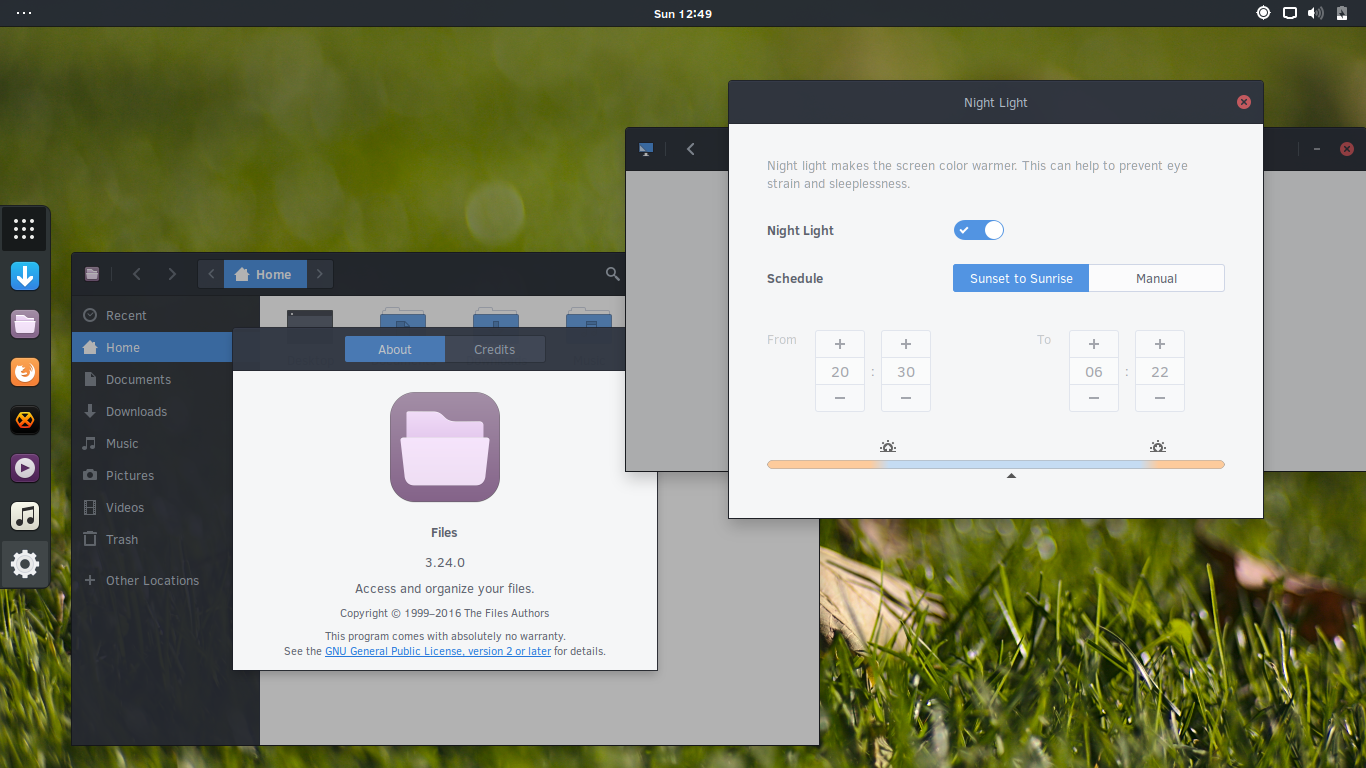Increase To minutes value
The height and width of the screenshot is (768, 1366).
(1160, 344)
